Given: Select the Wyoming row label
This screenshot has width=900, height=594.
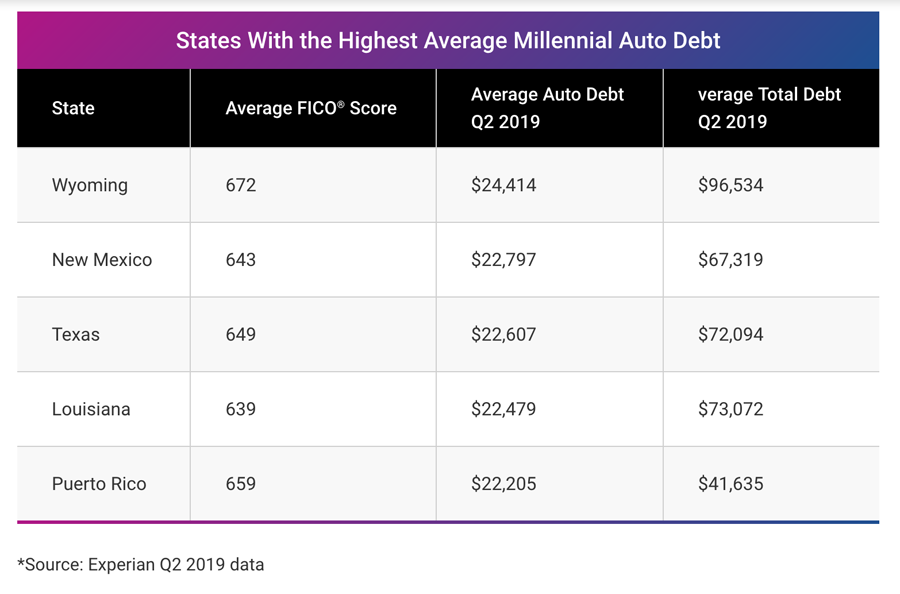Looking at the screenshot, I should point(90,185).
